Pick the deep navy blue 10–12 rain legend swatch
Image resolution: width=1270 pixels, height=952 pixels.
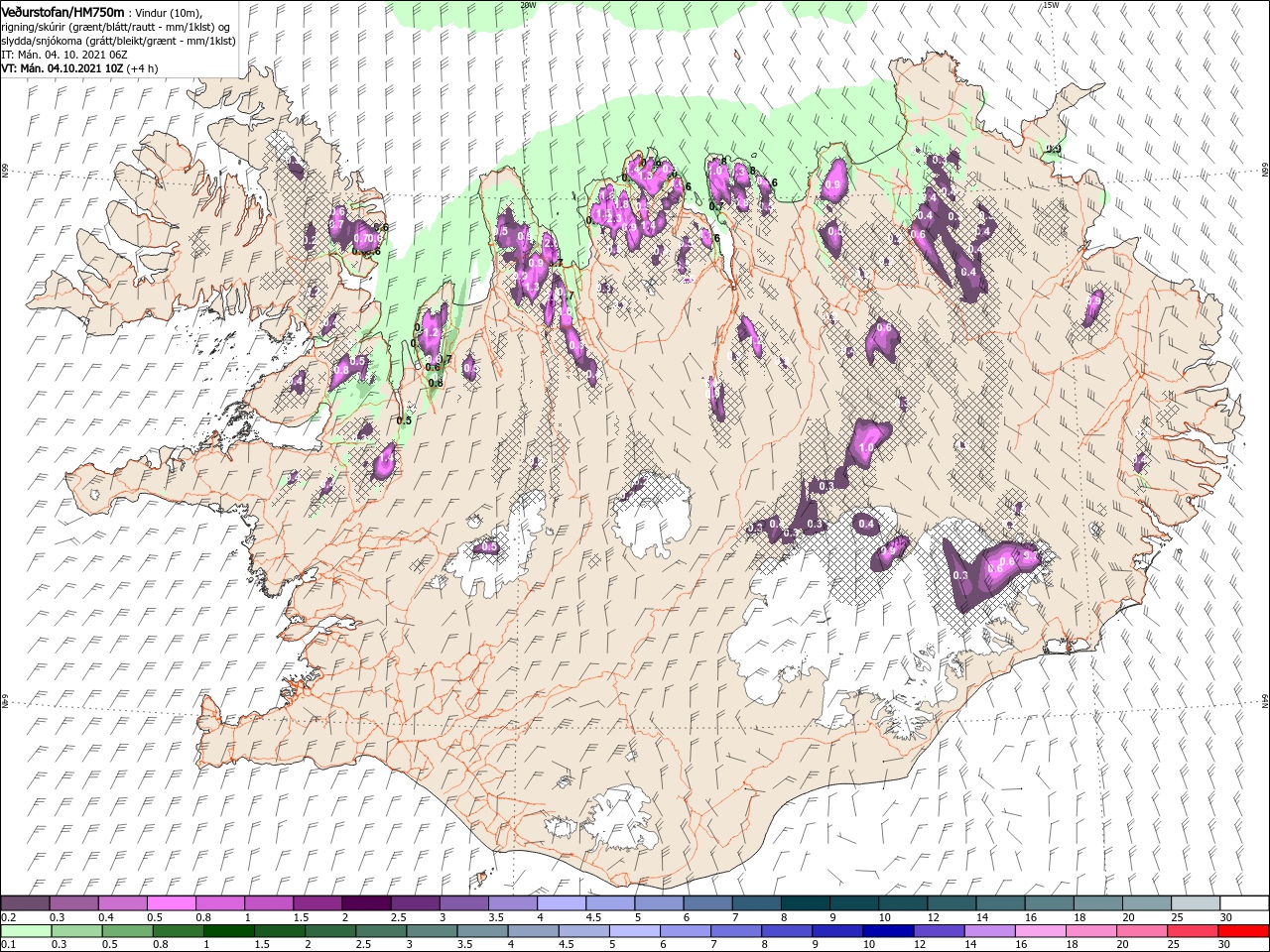[889, 931]
